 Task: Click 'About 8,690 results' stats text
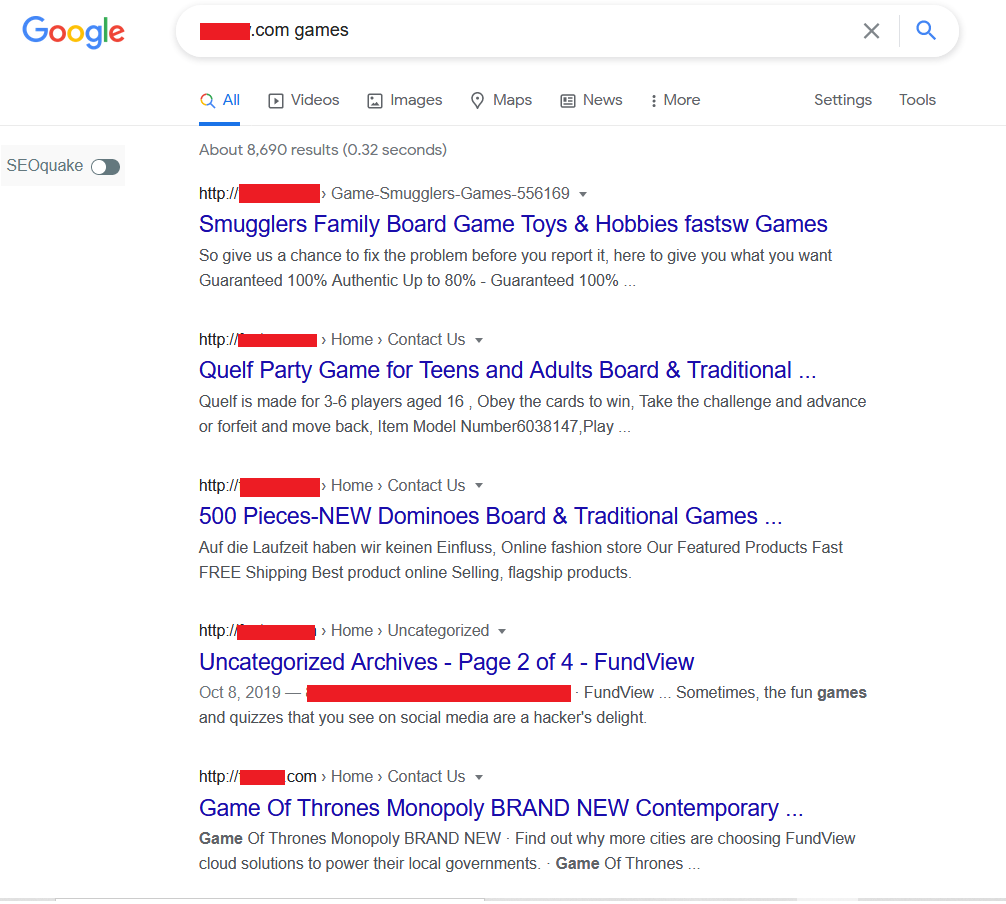[x=323, y=149]
